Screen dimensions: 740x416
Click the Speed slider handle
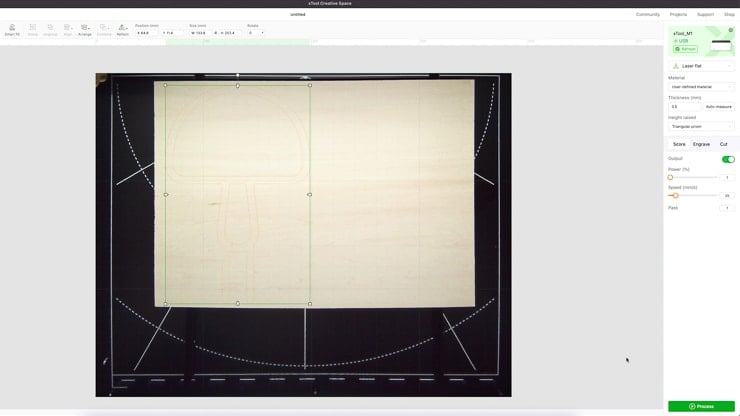pyautogui.click(x=676, y=196)
